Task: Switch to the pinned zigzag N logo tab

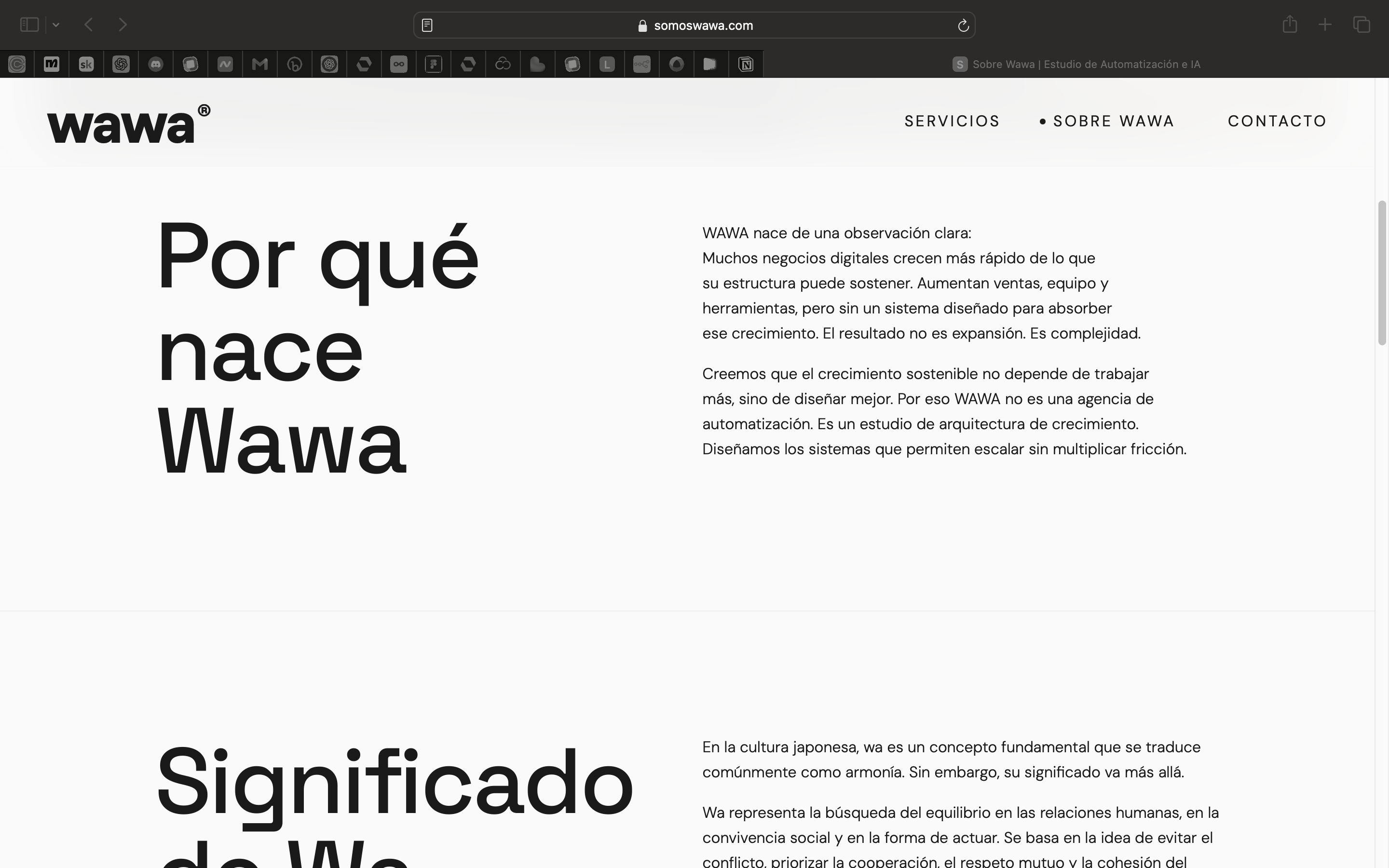Action: coord(225,64)
